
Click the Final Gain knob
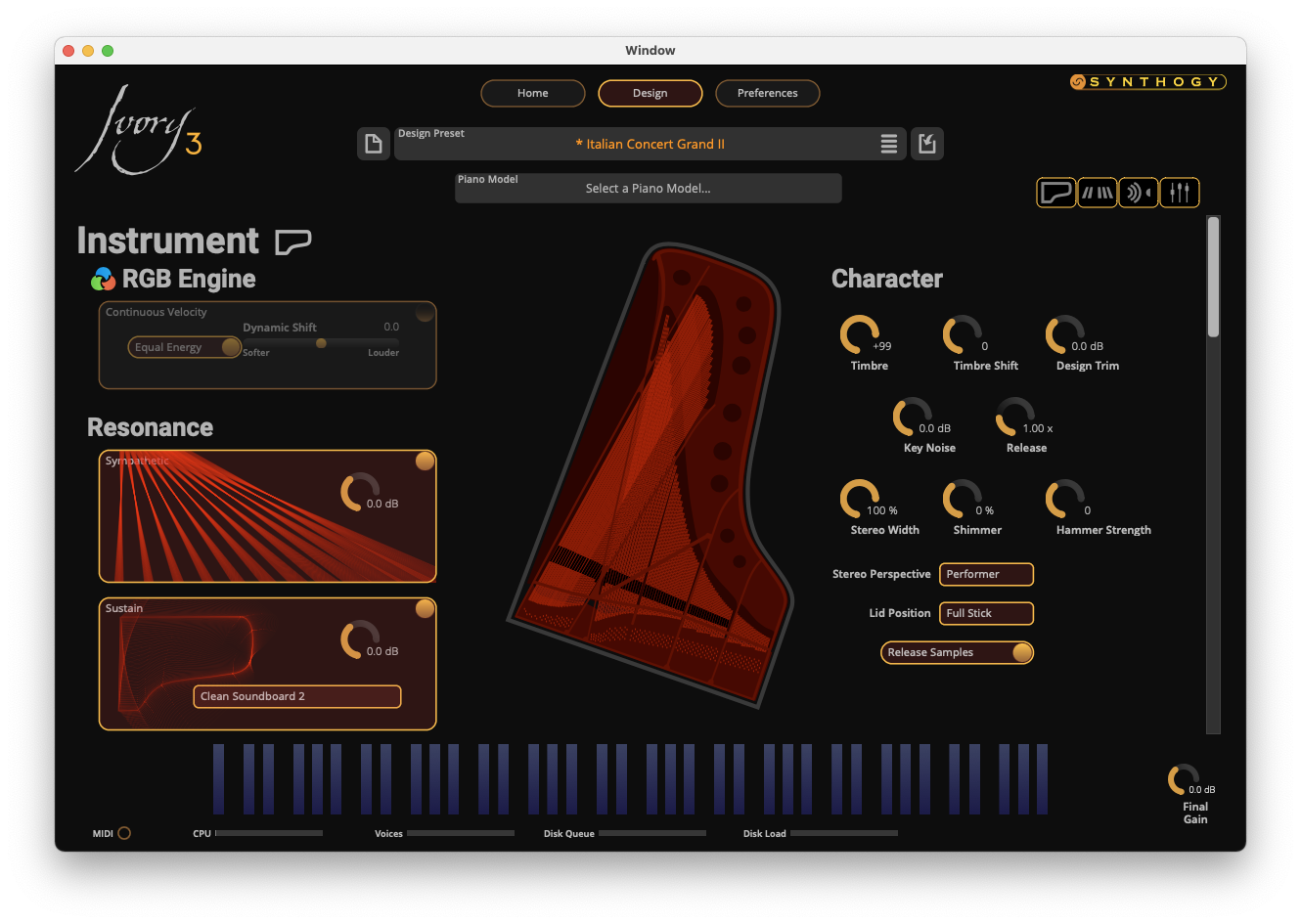click(x=1183, y=779)
